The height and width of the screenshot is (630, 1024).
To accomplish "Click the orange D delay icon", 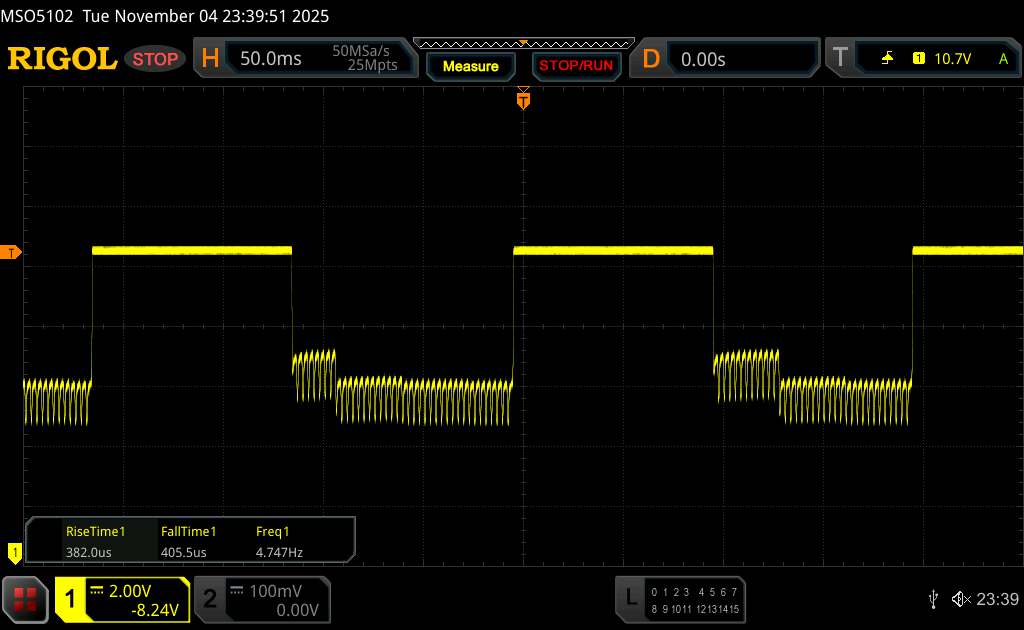I will [x=651, y=59].
